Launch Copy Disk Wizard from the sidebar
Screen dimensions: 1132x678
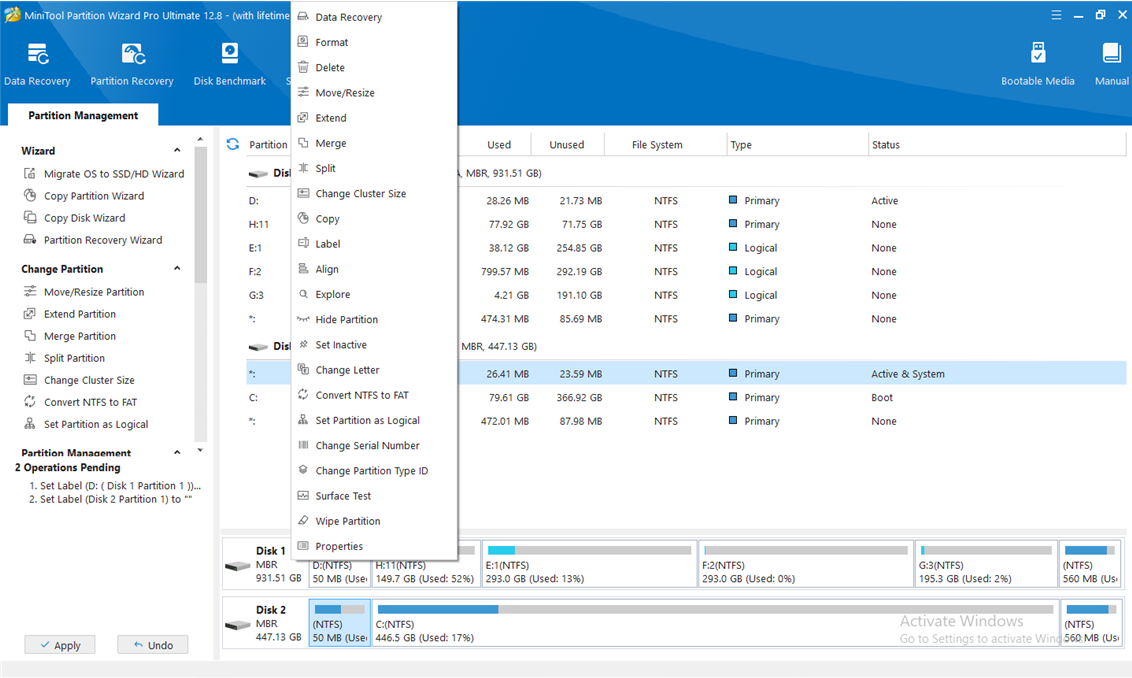[75, 218]
